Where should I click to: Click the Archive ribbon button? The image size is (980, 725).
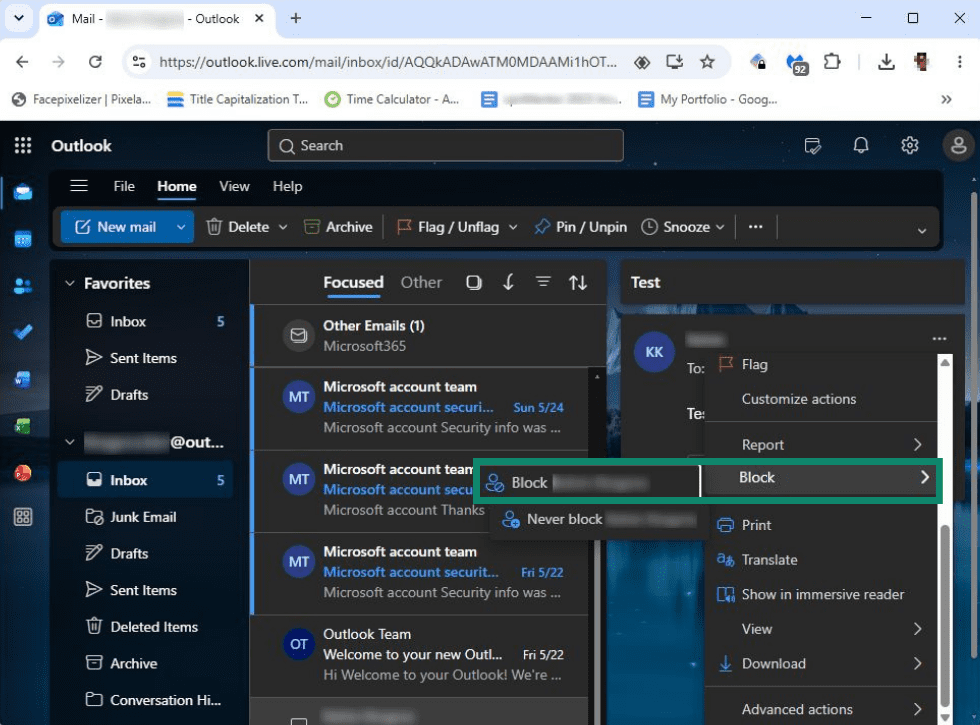338,227
